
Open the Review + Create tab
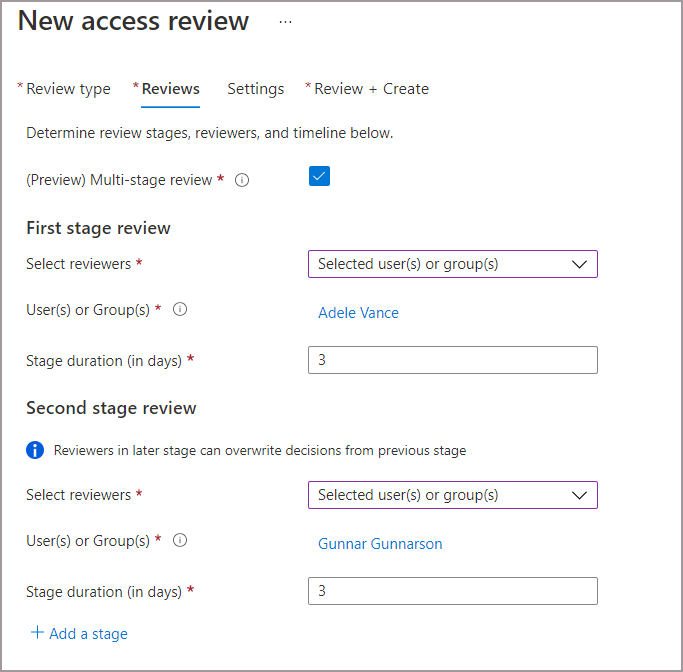click(371, 89)
